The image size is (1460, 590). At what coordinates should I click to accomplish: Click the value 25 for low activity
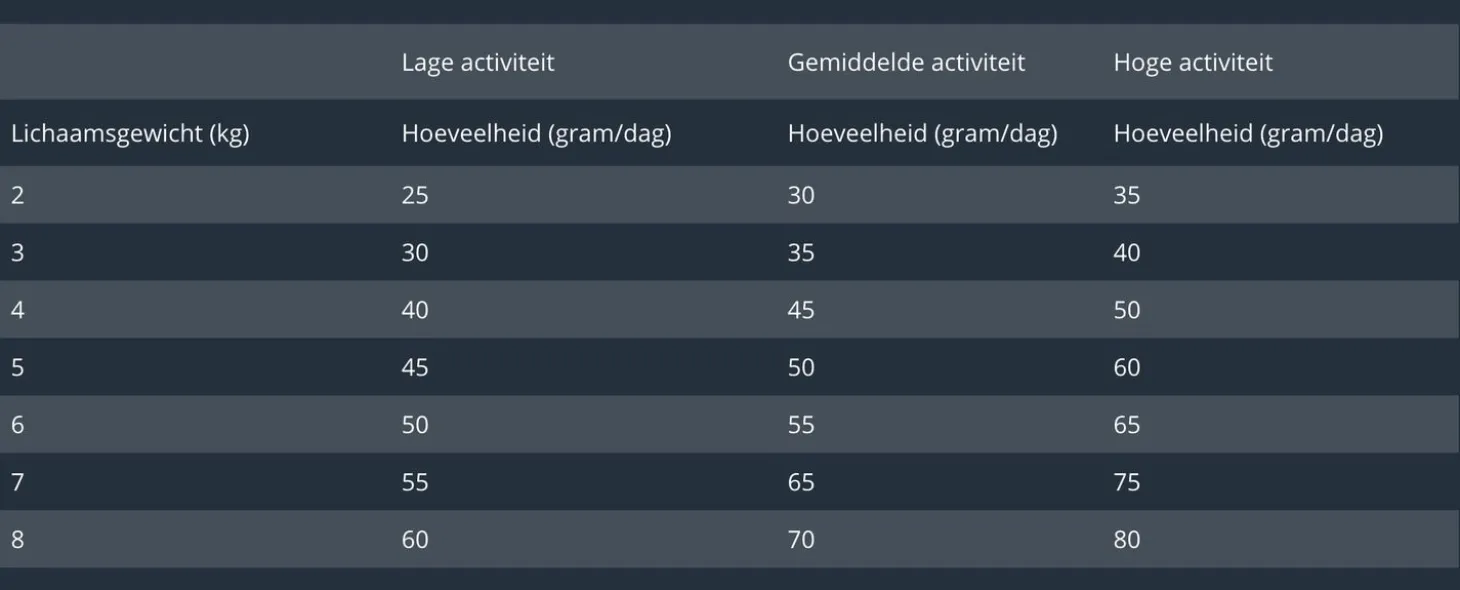415,195
